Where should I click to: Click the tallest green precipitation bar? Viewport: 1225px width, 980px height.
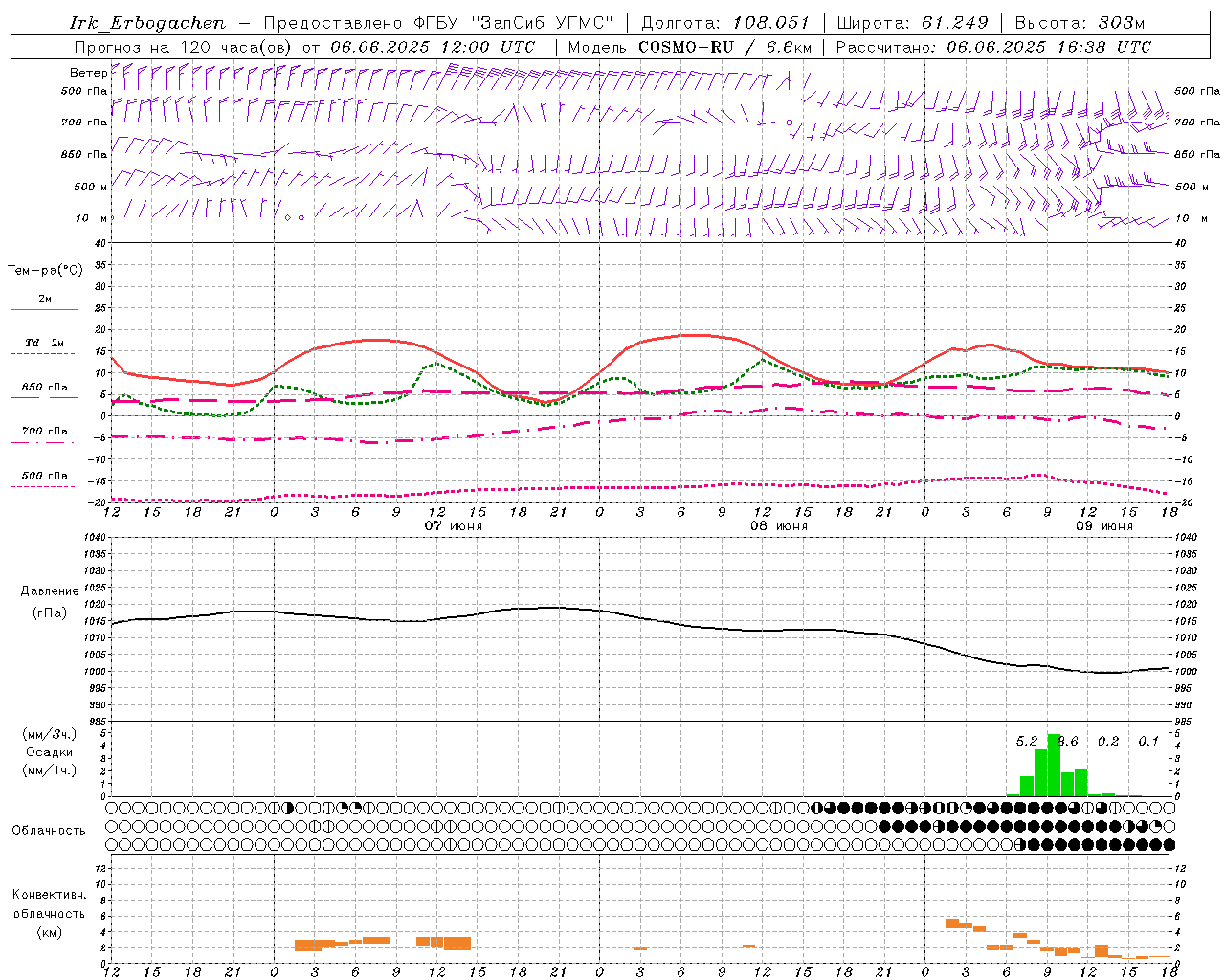click(x=1054, y=765)
